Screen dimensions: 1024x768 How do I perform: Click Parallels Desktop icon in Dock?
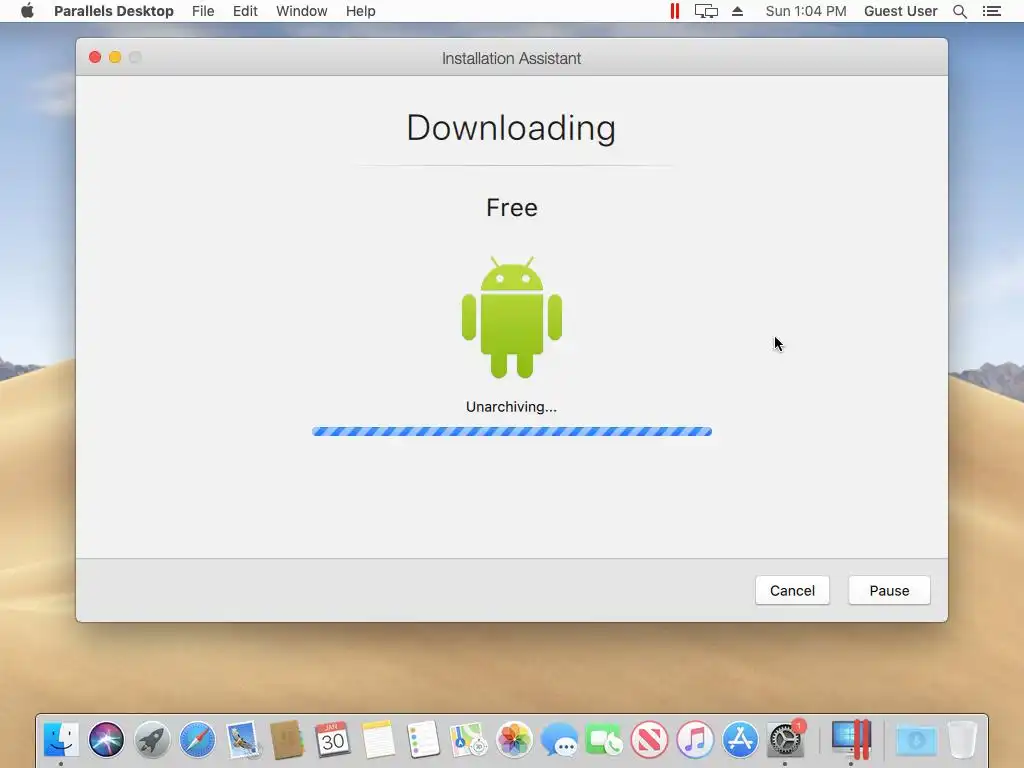point(851,739)
